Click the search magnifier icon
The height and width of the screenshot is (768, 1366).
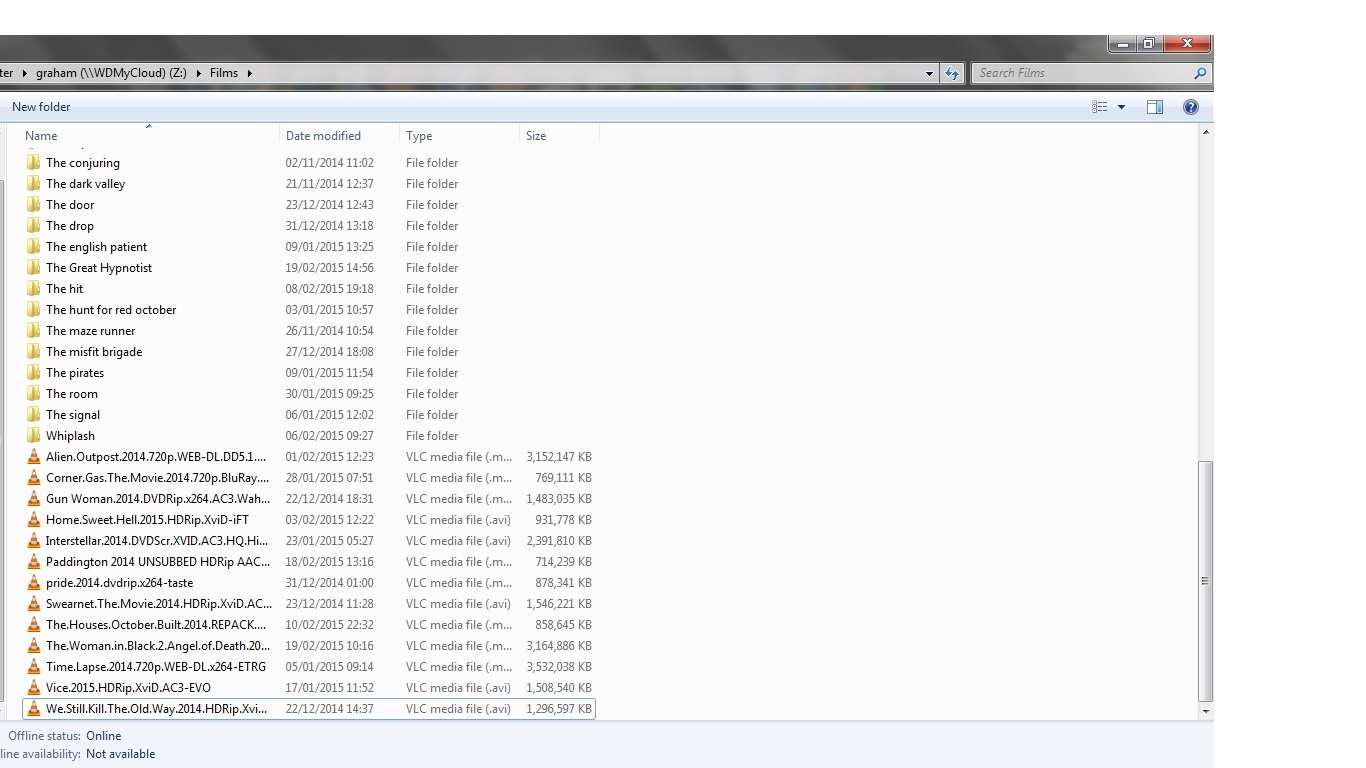(1200, 73)
